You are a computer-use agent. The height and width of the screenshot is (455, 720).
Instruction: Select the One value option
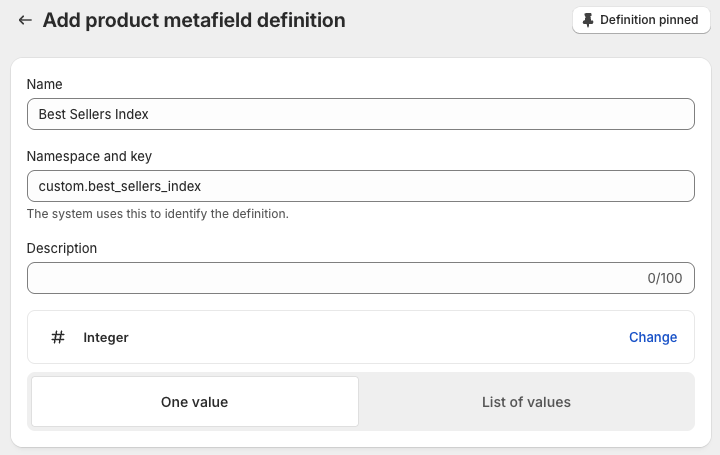tap(194, 402)
